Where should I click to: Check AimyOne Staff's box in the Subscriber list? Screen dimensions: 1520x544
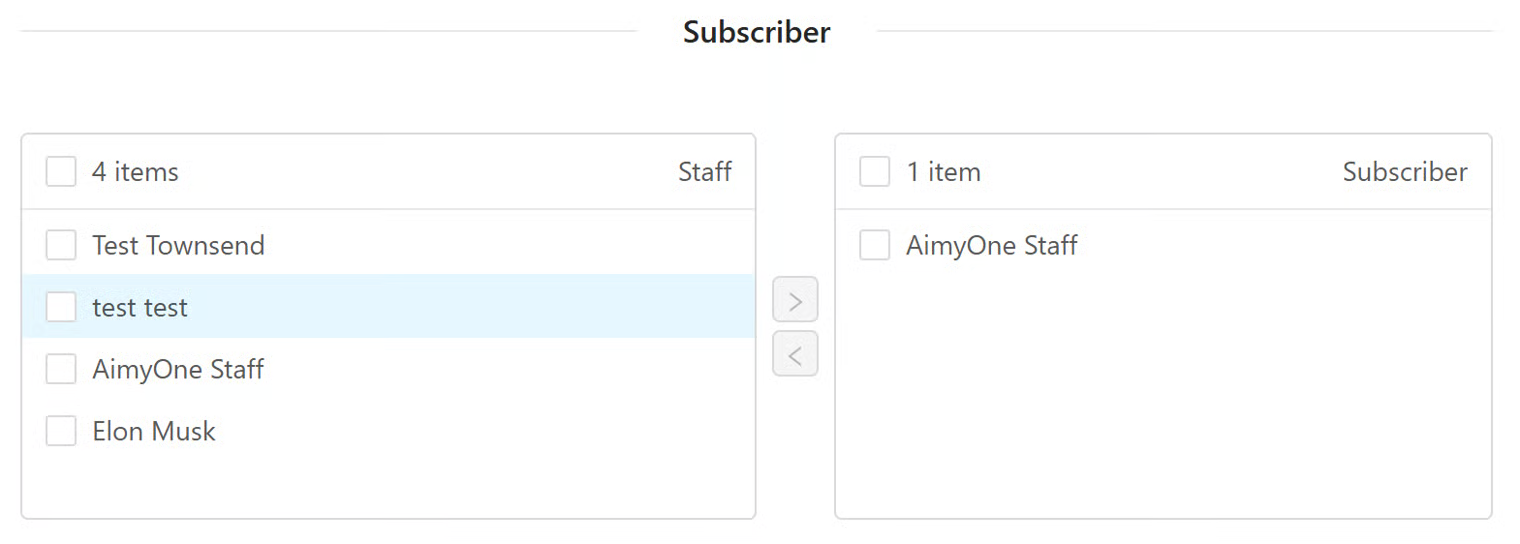click(875, 245)
